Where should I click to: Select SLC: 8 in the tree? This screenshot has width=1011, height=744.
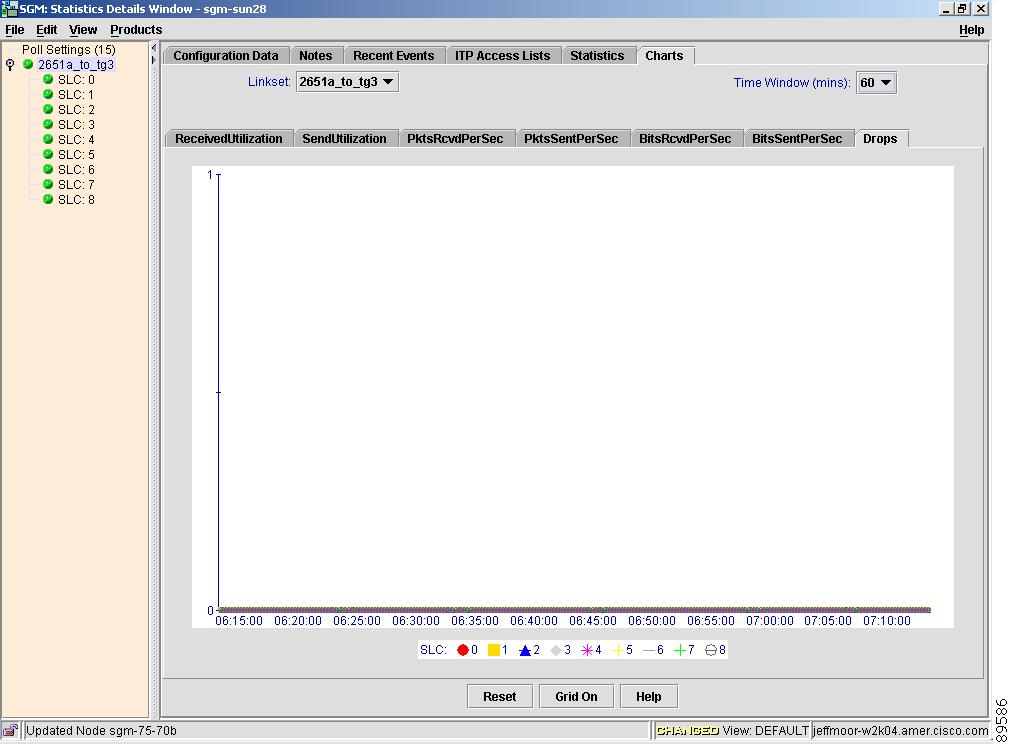[x=76, y=200]
